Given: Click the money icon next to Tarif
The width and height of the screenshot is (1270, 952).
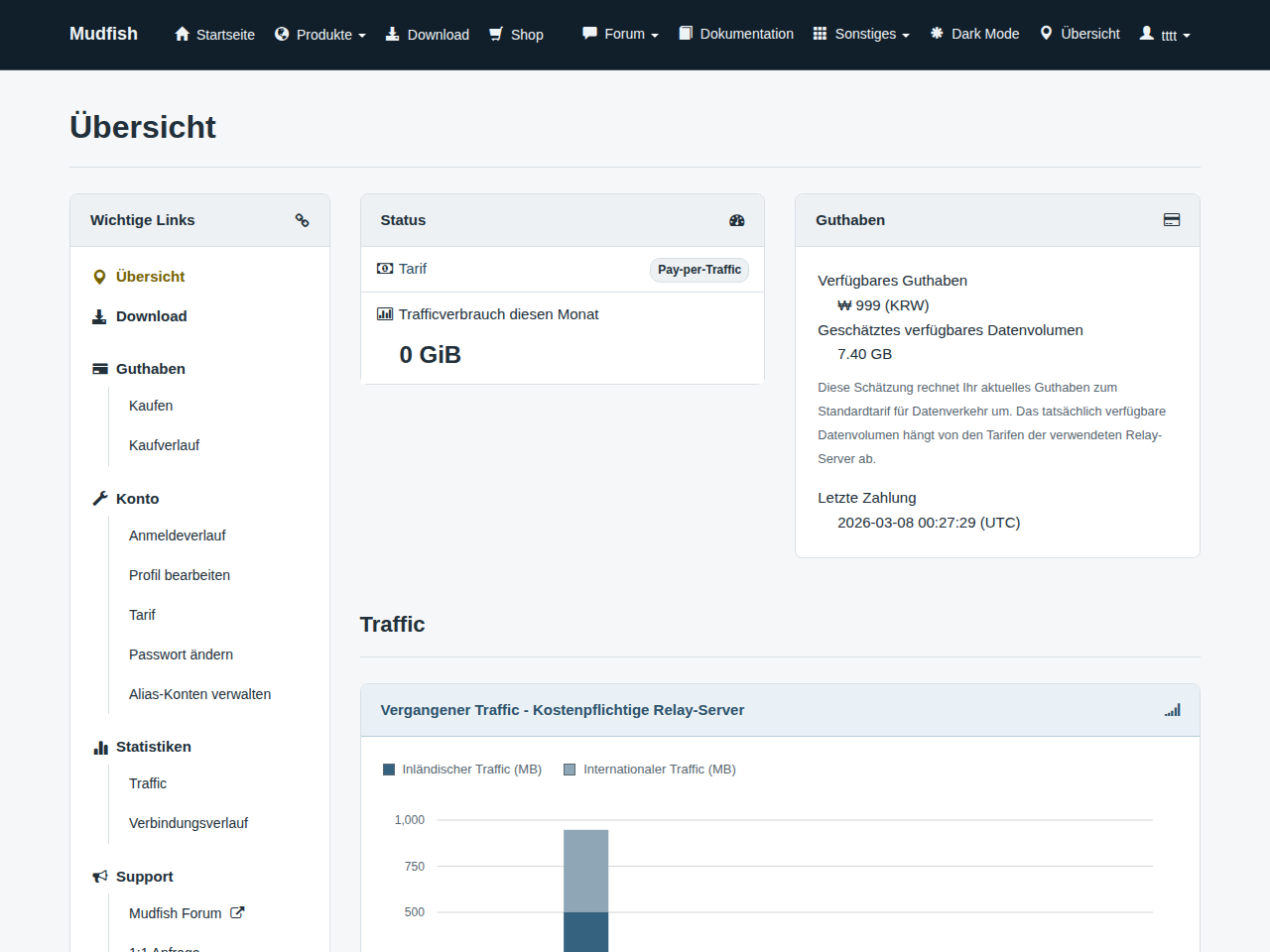Looking at the screenshot, I should coord(385,269).
